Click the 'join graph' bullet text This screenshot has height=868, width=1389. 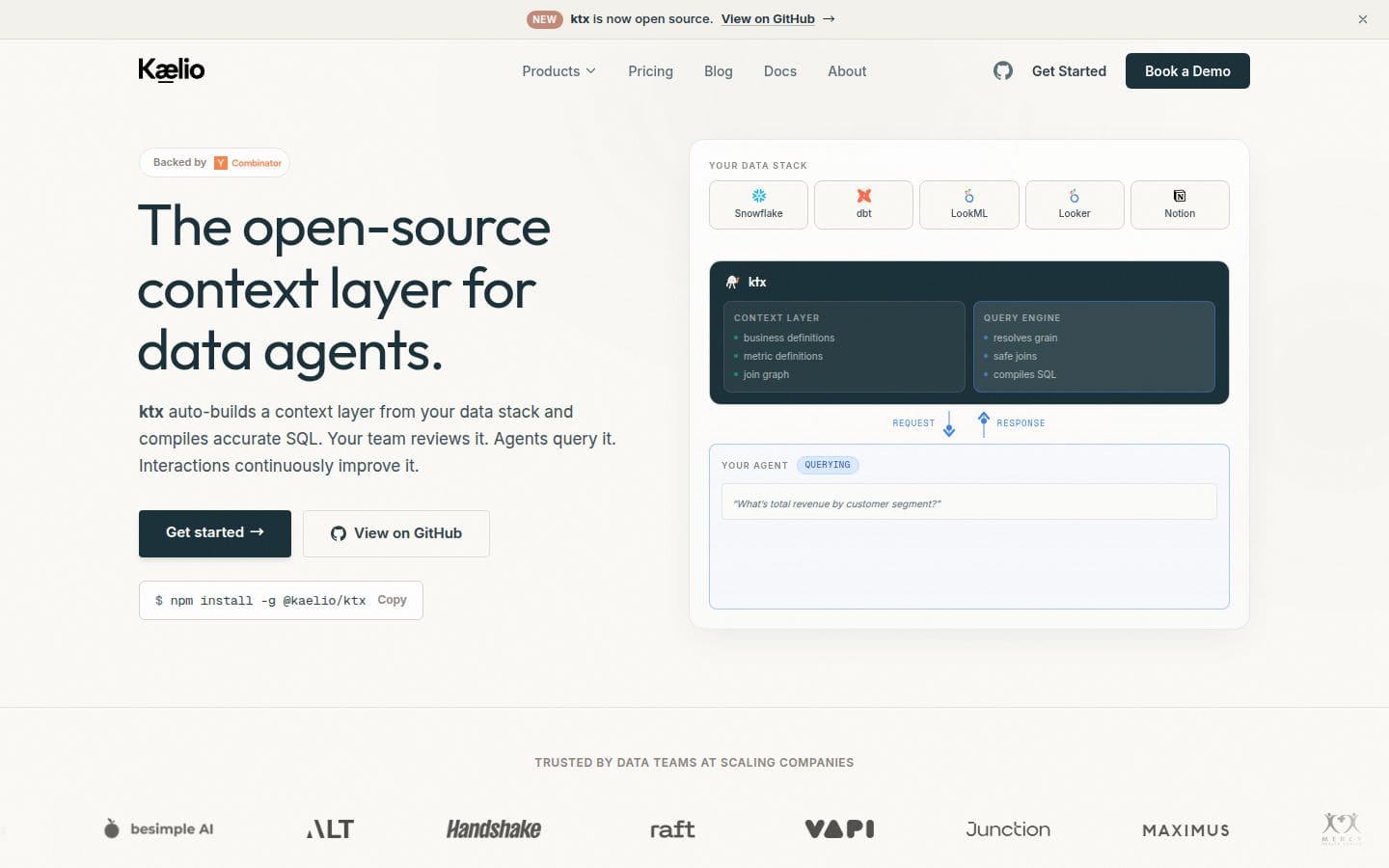pos(766,374)
